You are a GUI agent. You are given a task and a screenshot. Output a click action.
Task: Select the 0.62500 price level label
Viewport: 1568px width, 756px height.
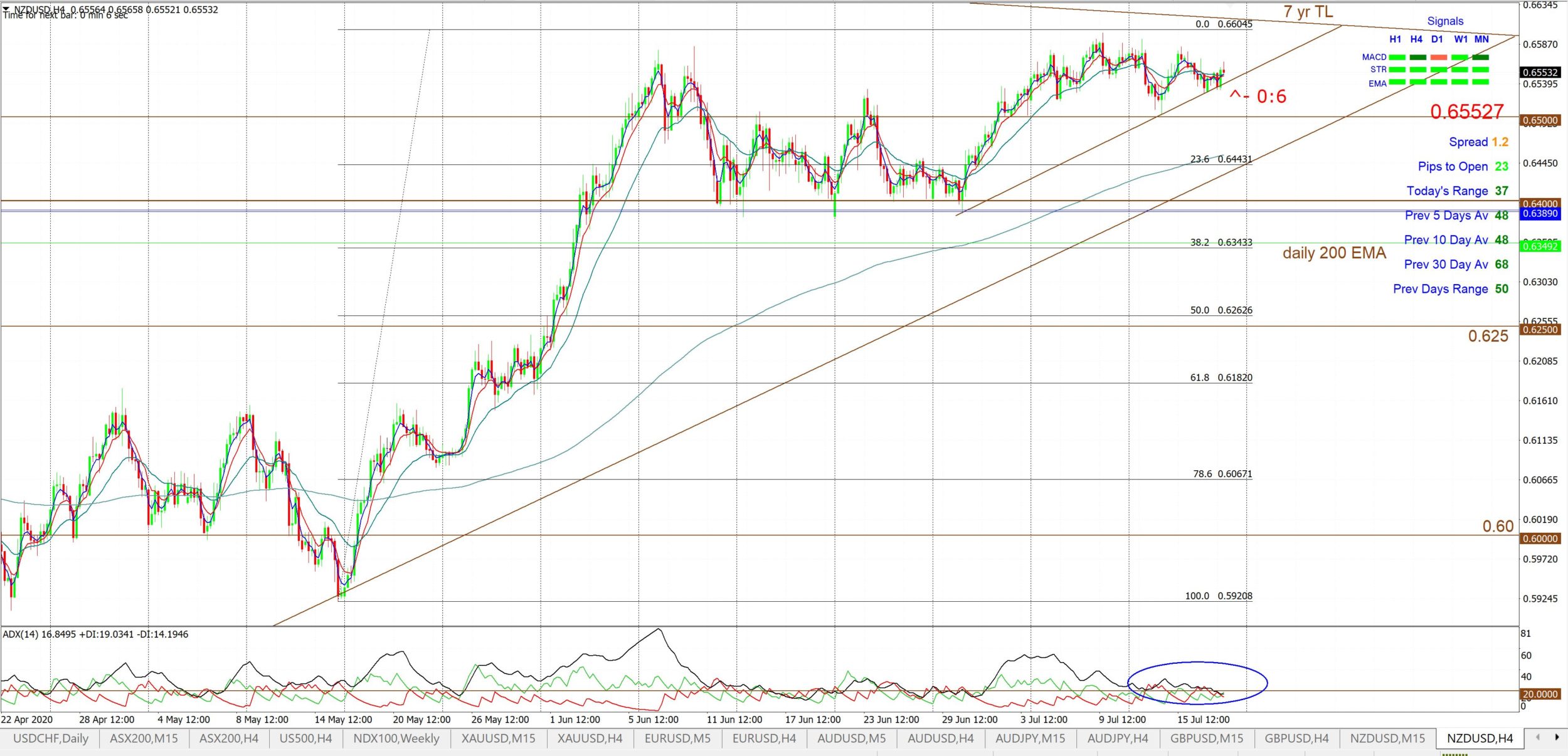pyautogui.click(x=1540, y=330)
